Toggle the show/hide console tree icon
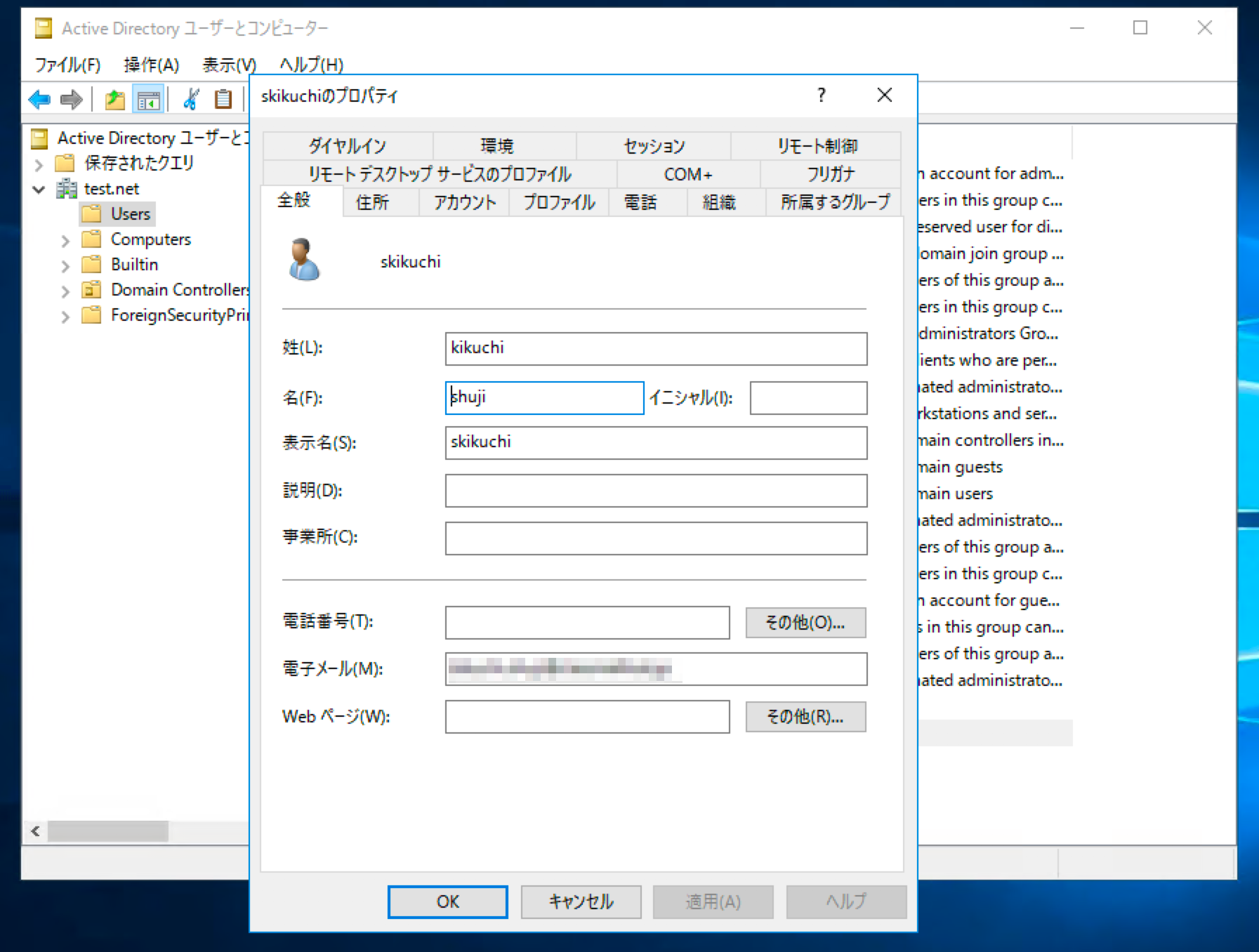Screen dimensions: 1259x952 pos(148,99)
